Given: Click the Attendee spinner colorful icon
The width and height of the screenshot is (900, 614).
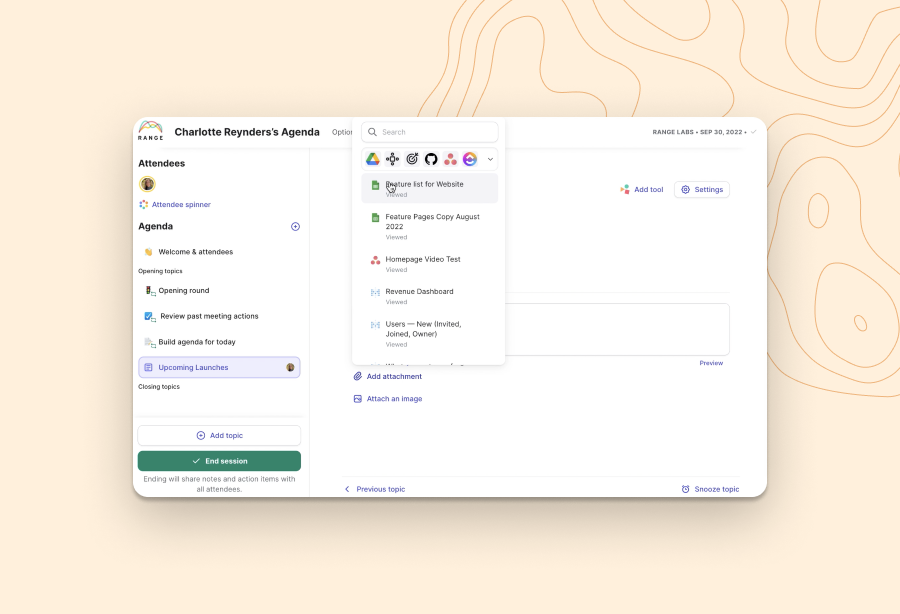Looking at the screenshot, I should point(143,204).
